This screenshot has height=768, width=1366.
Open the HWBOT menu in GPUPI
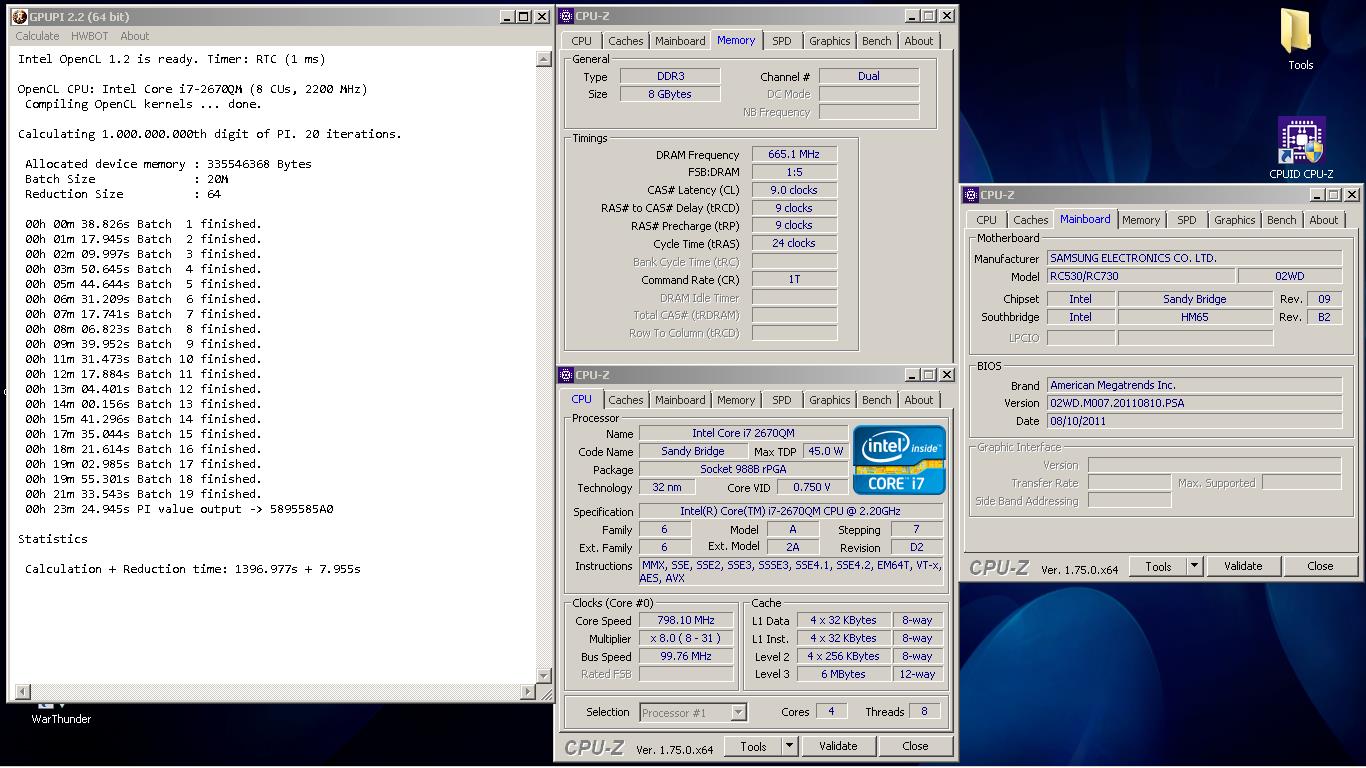coord(89,36)
